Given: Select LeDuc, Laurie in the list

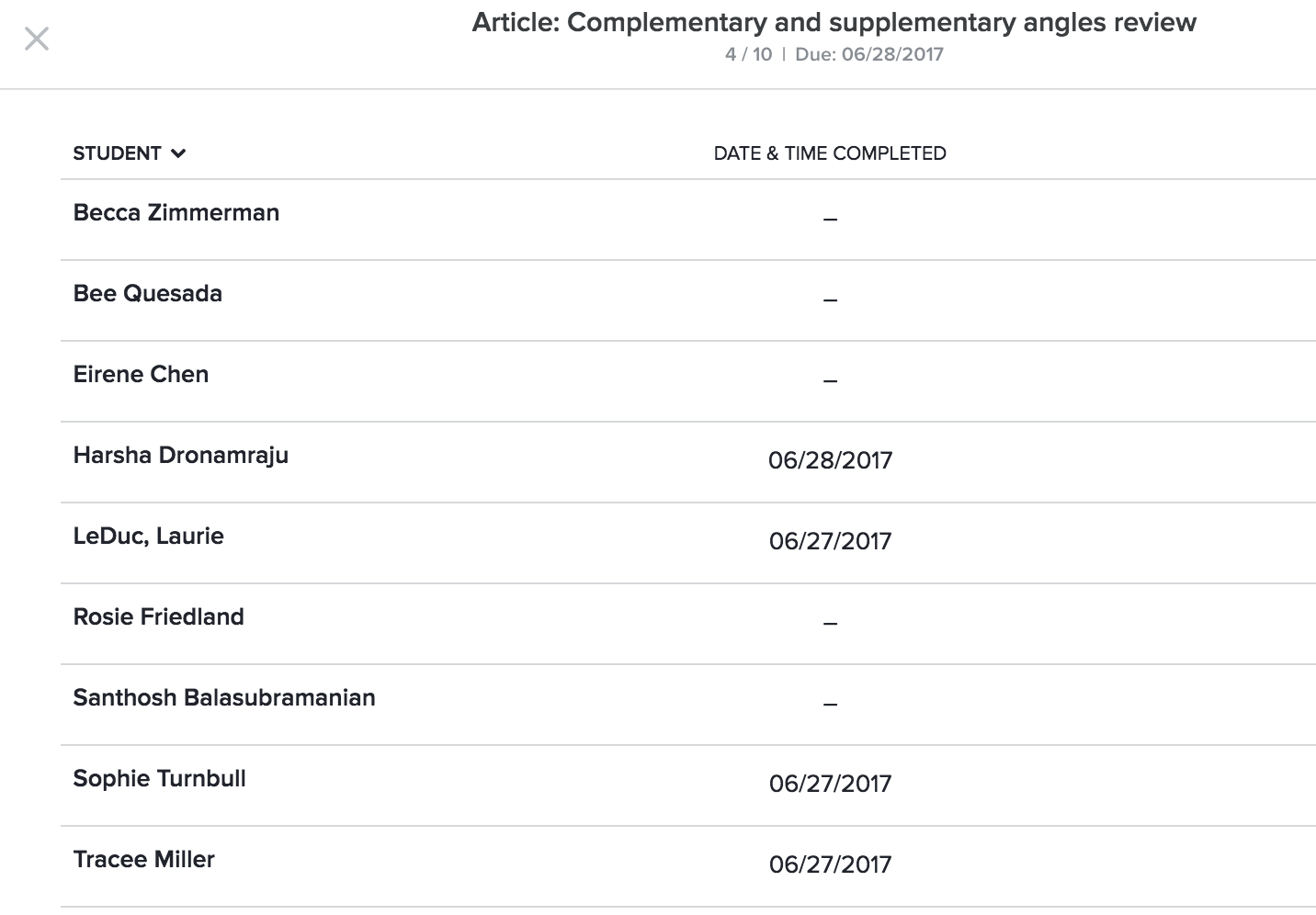Looking at the screenshot, I should [x=148, y=536].
